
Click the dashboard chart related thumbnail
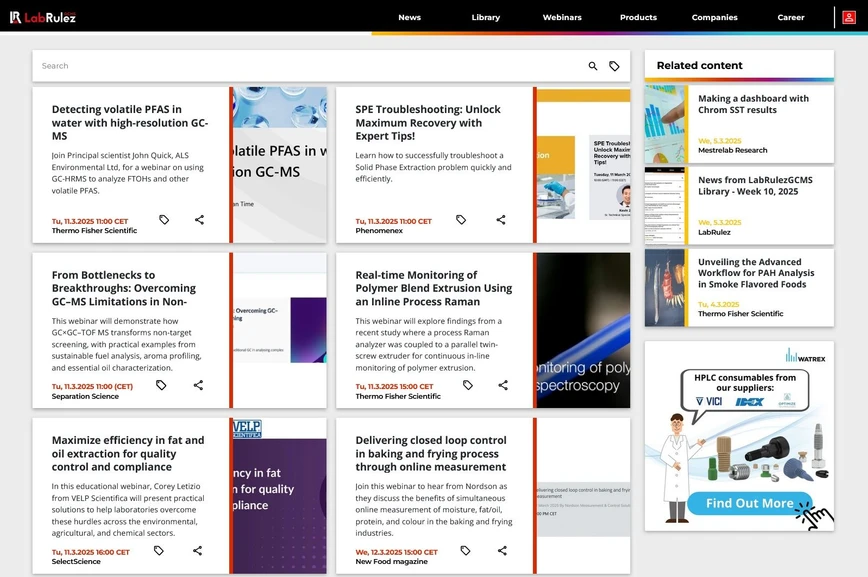pyautogui.click(x=665, y=124)
